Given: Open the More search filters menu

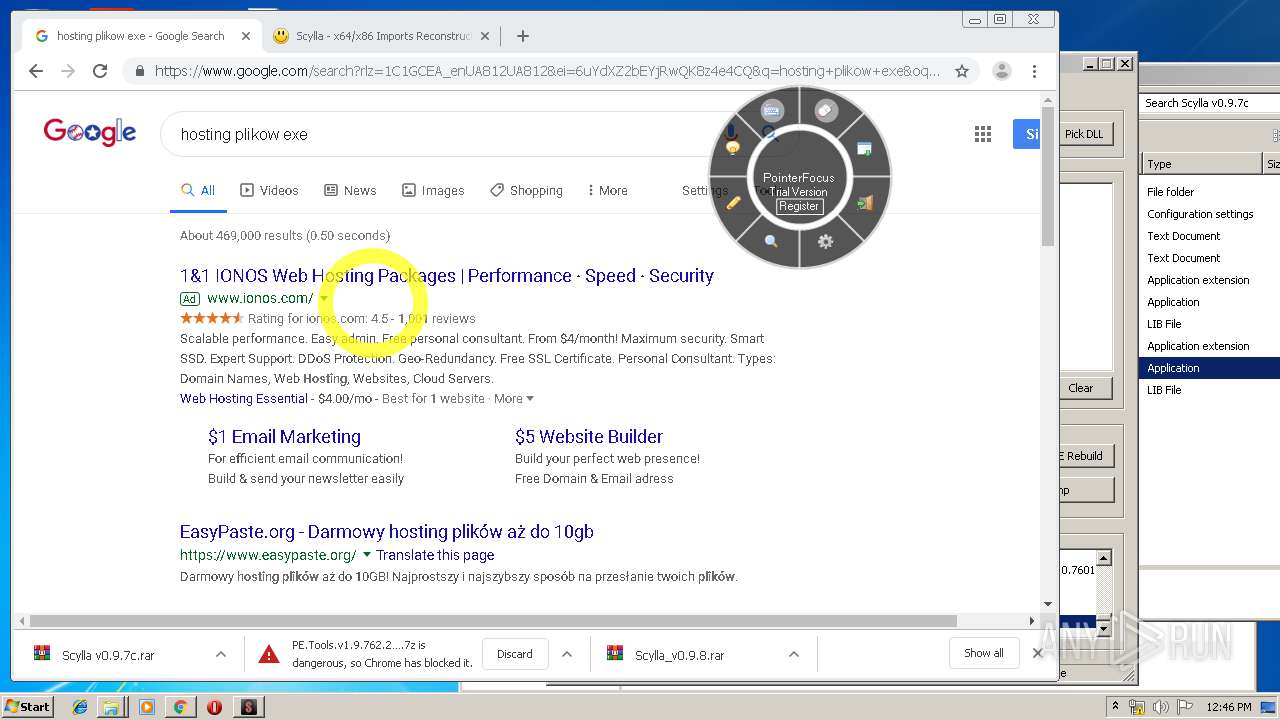Looking at the screenshot, I should click(607, 190).
